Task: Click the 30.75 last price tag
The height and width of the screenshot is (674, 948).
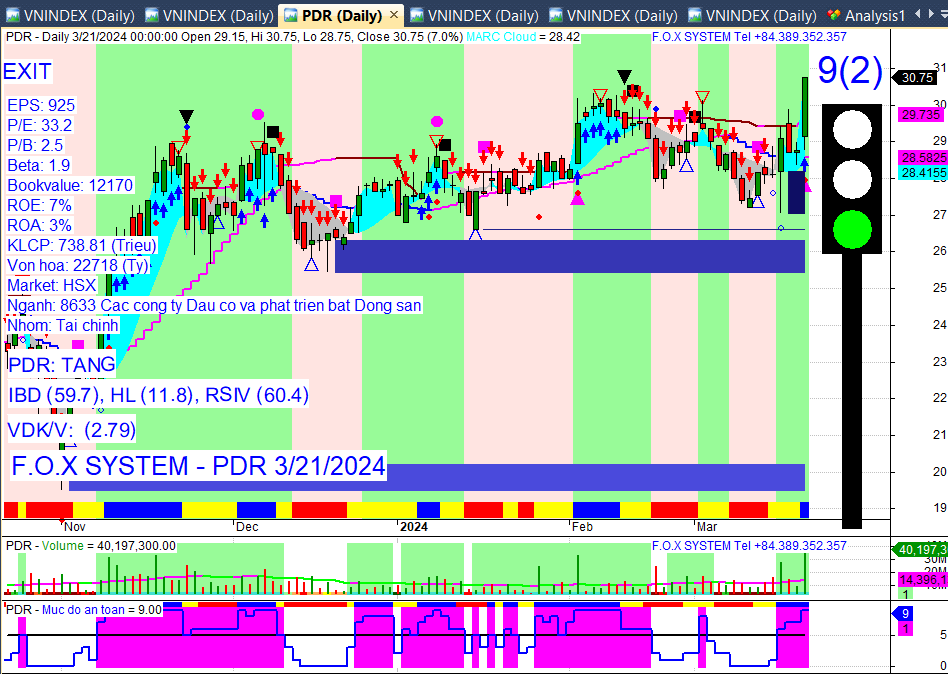Action: point(917,77)
